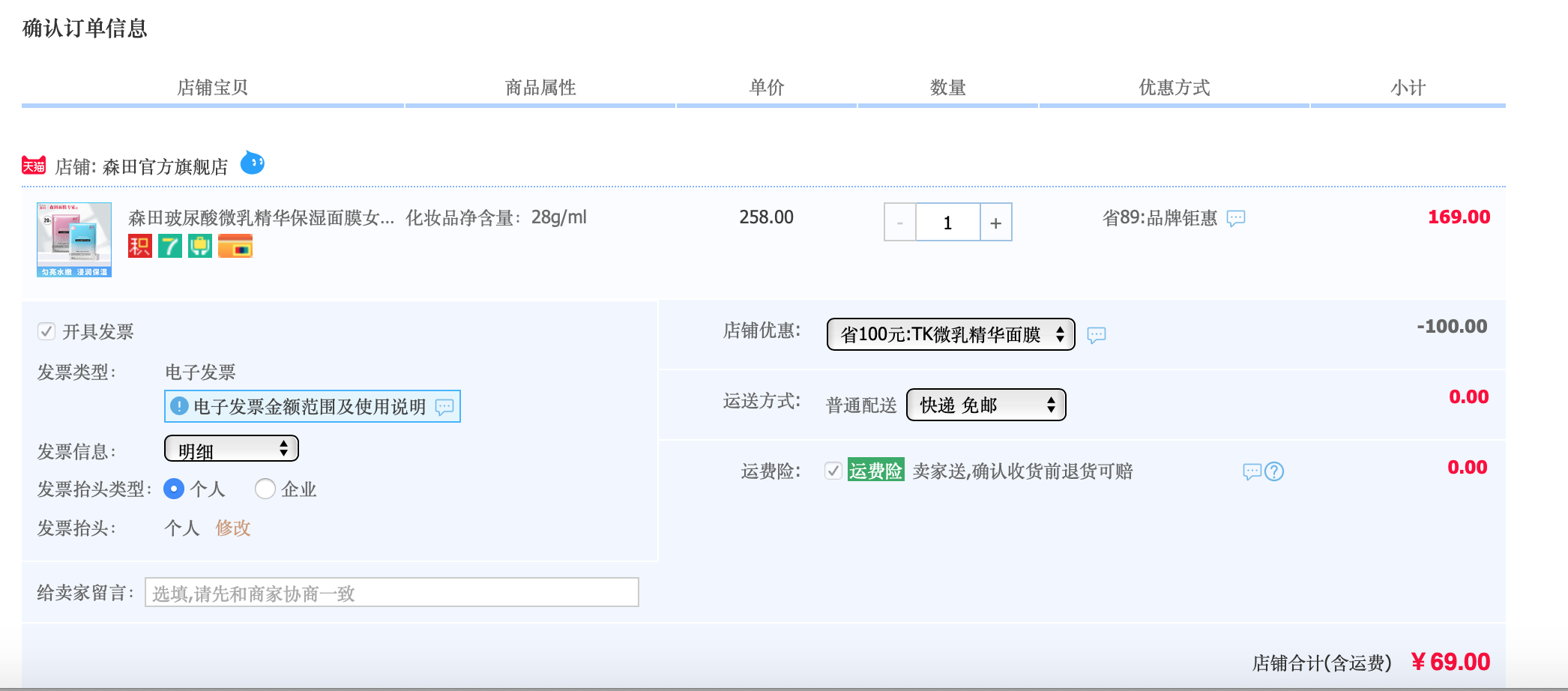The image size is (1568, 691).
Task: Toggle the 开具发票 checkbox
Action: click(x=46, y=331)
